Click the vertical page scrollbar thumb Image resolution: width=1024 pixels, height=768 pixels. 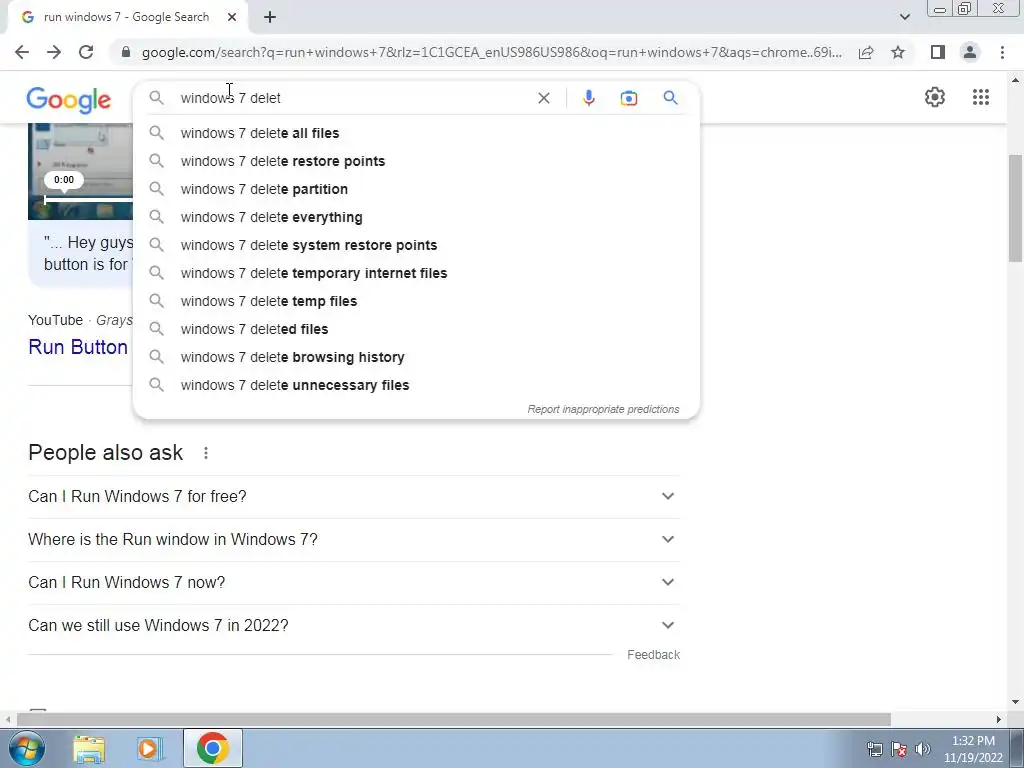(x=1015, y=208)
